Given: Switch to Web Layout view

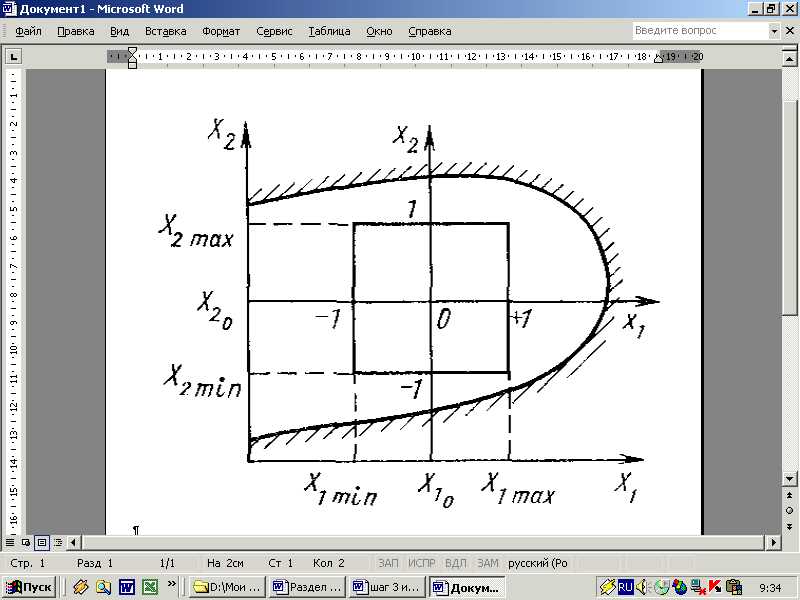Looking at the screenshot, I should (x=26, y=542).
